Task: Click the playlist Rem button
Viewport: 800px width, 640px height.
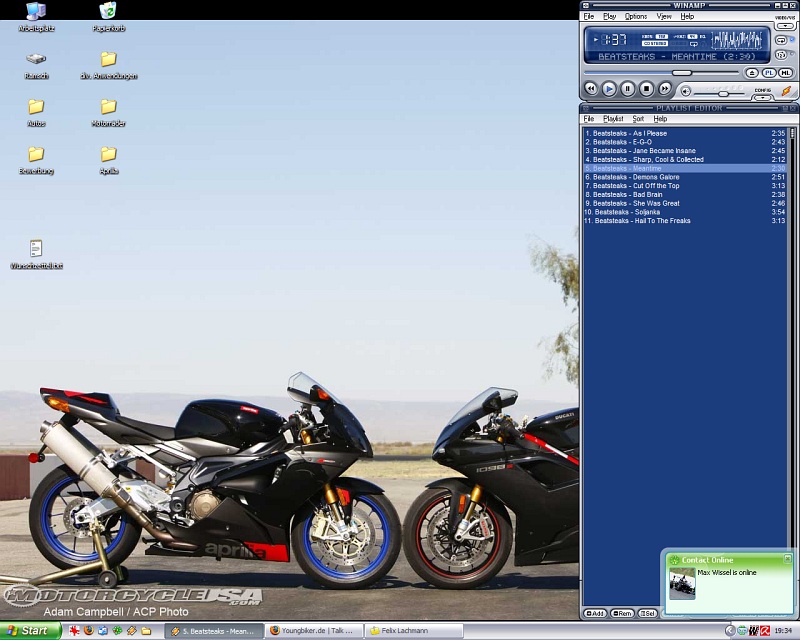Action: [x=622, y=613]
